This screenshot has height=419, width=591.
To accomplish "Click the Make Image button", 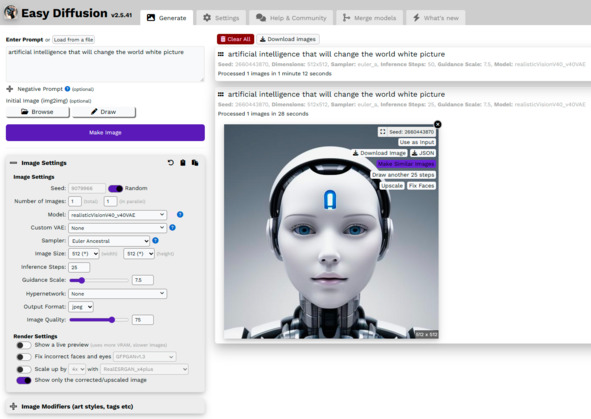I will click(x=105, y=133).
